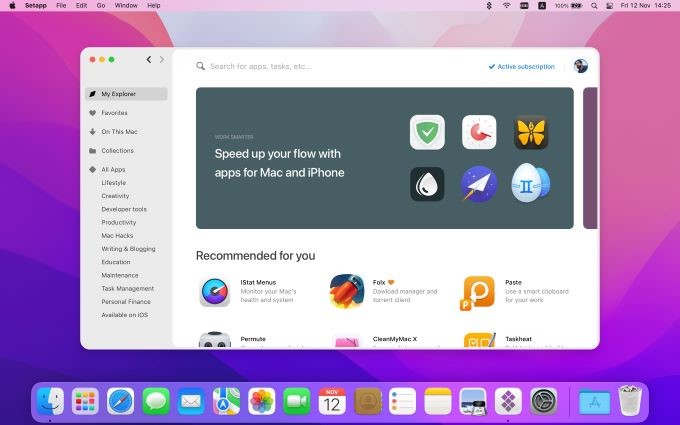Open the File menu
The height and width of the screenshot is (425, 680).
coord(61,6)
